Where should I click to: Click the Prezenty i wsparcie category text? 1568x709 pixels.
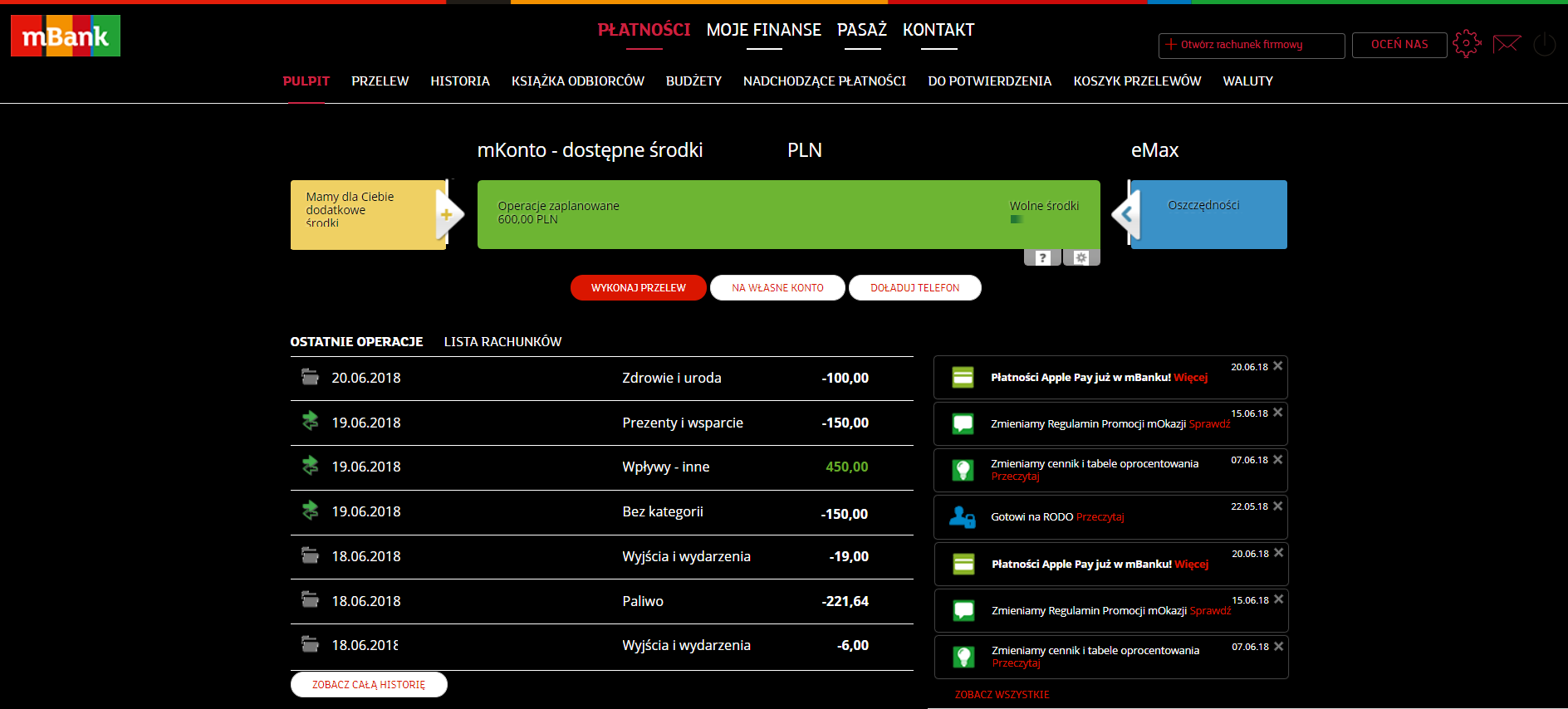click(683, 423)
